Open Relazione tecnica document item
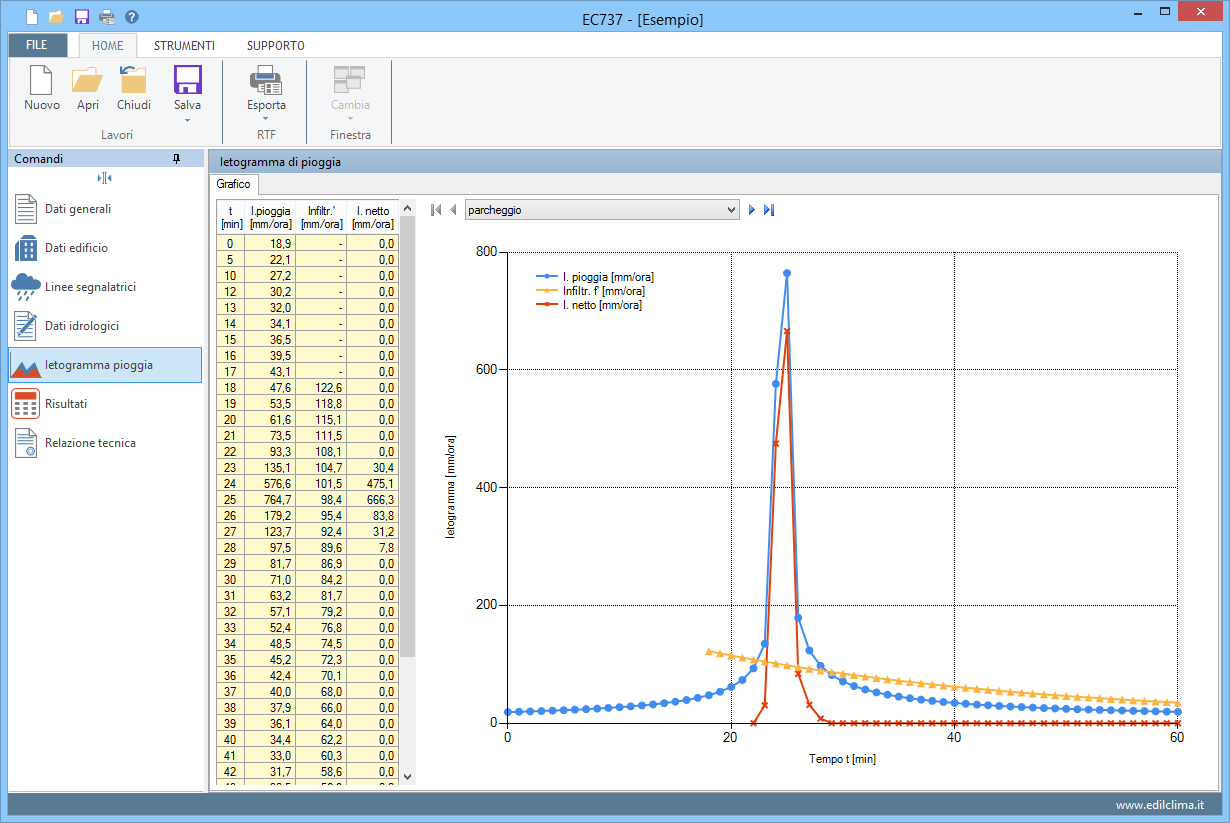Image resolution: width=1230 pixels, height=823 pixels. tap(90, 443)
